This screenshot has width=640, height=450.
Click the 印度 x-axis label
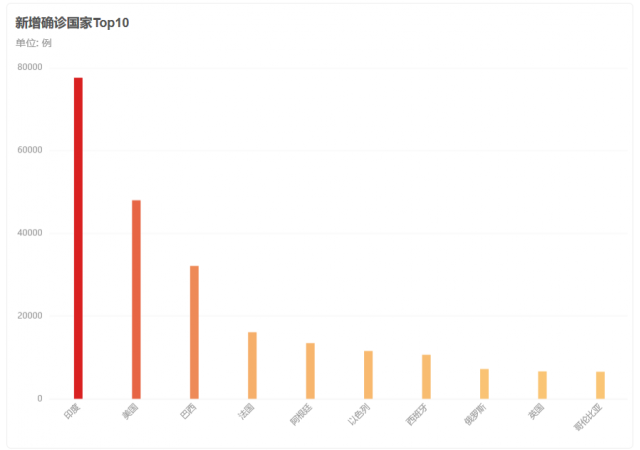(72, 411)
